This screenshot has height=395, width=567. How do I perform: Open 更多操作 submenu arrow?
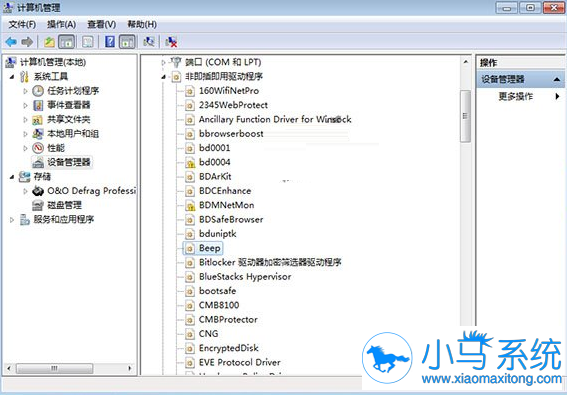[x=557, y=97]
